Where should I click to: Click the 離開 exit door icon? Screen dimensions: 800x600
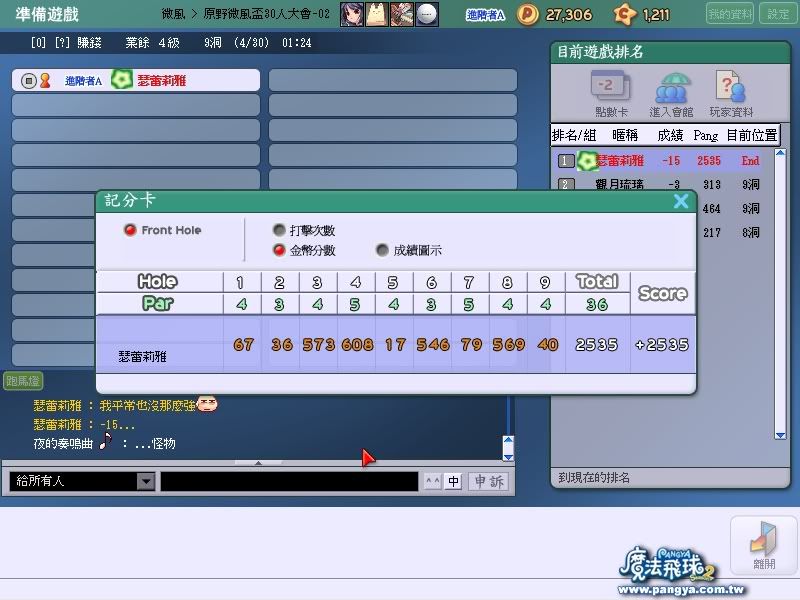(x=763, y=545)
